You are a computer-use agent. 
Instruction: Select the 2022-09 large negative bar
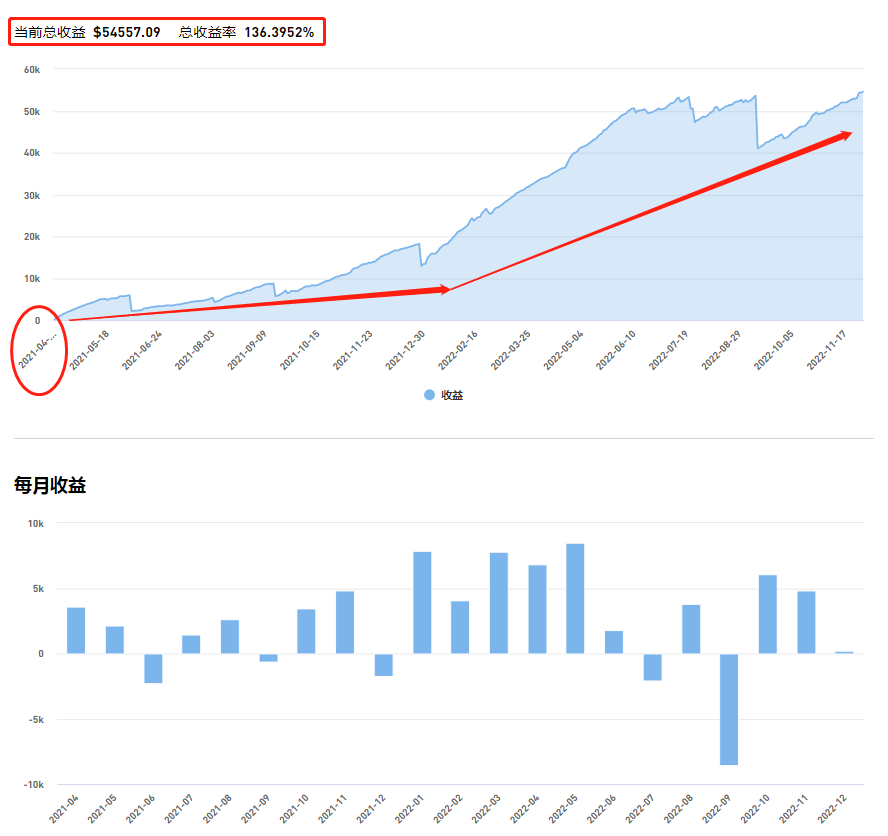729,709
